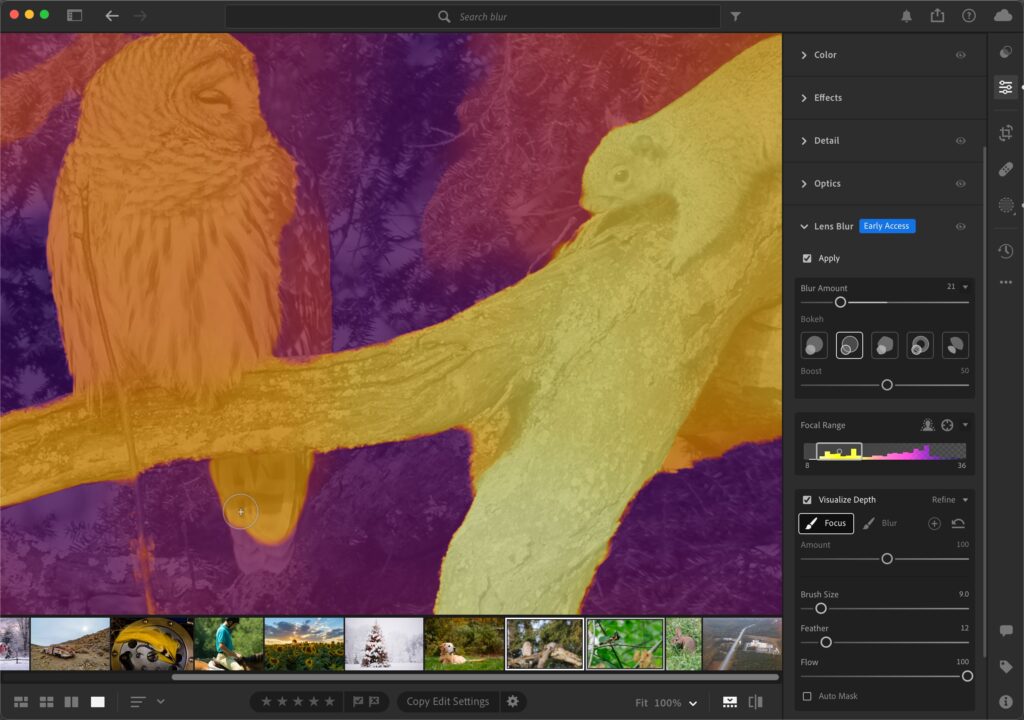Open version history clock icon

pos(1006,251)
